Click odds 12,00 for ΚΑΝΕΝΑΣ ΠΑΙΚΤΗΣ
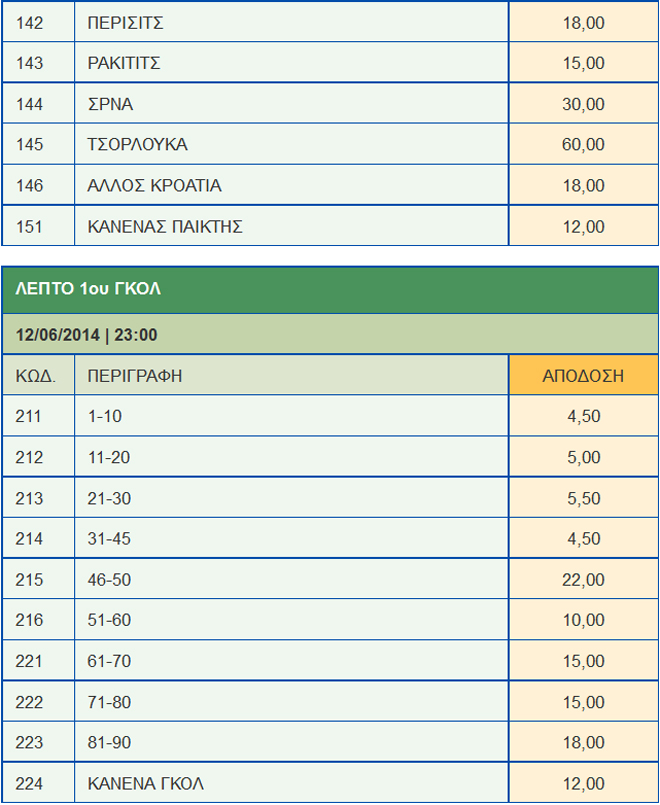This screenshot has width=660, height=805. (x=583, y=227)
